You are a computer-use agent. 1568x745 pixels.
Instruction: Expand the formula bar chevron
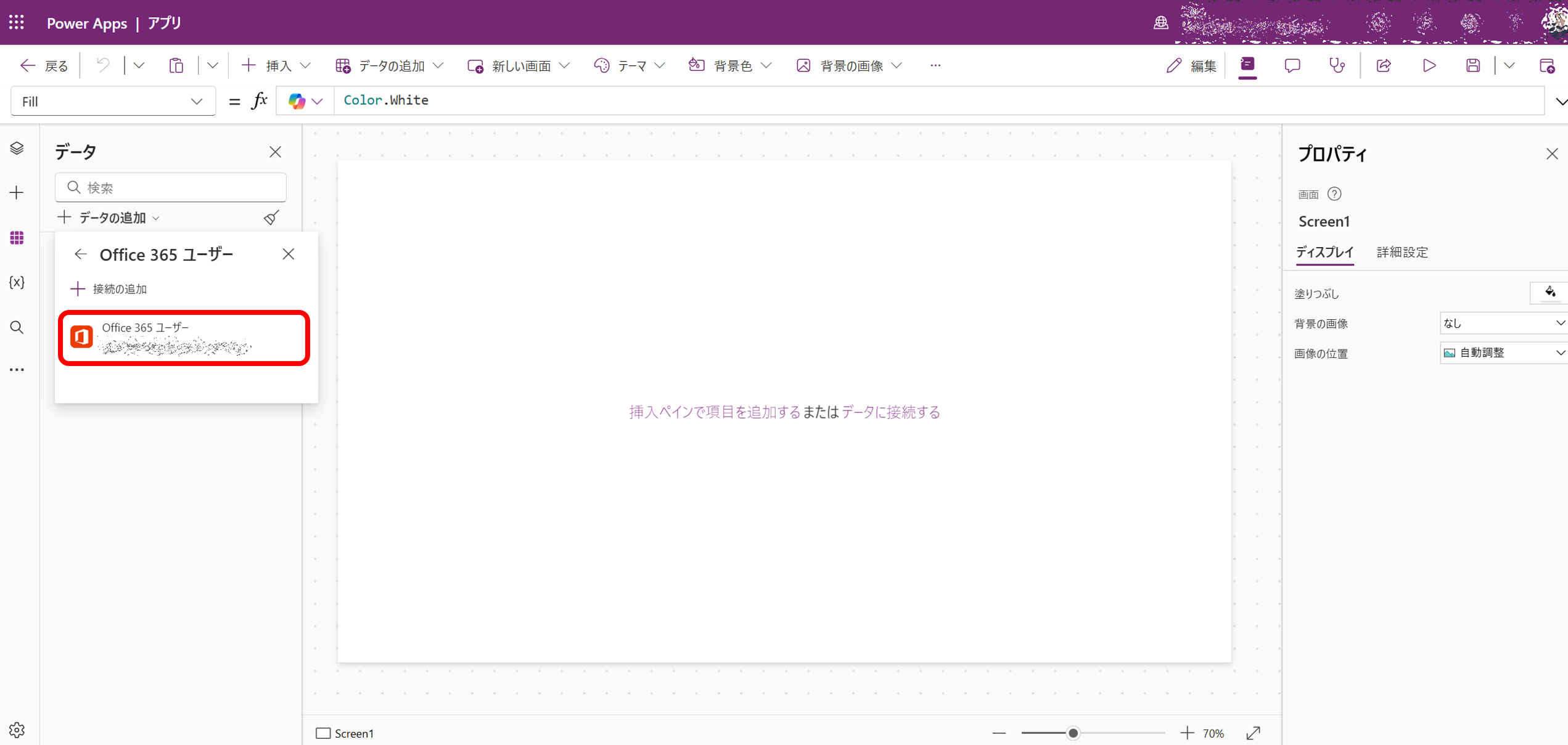[x=1561, y=101]
